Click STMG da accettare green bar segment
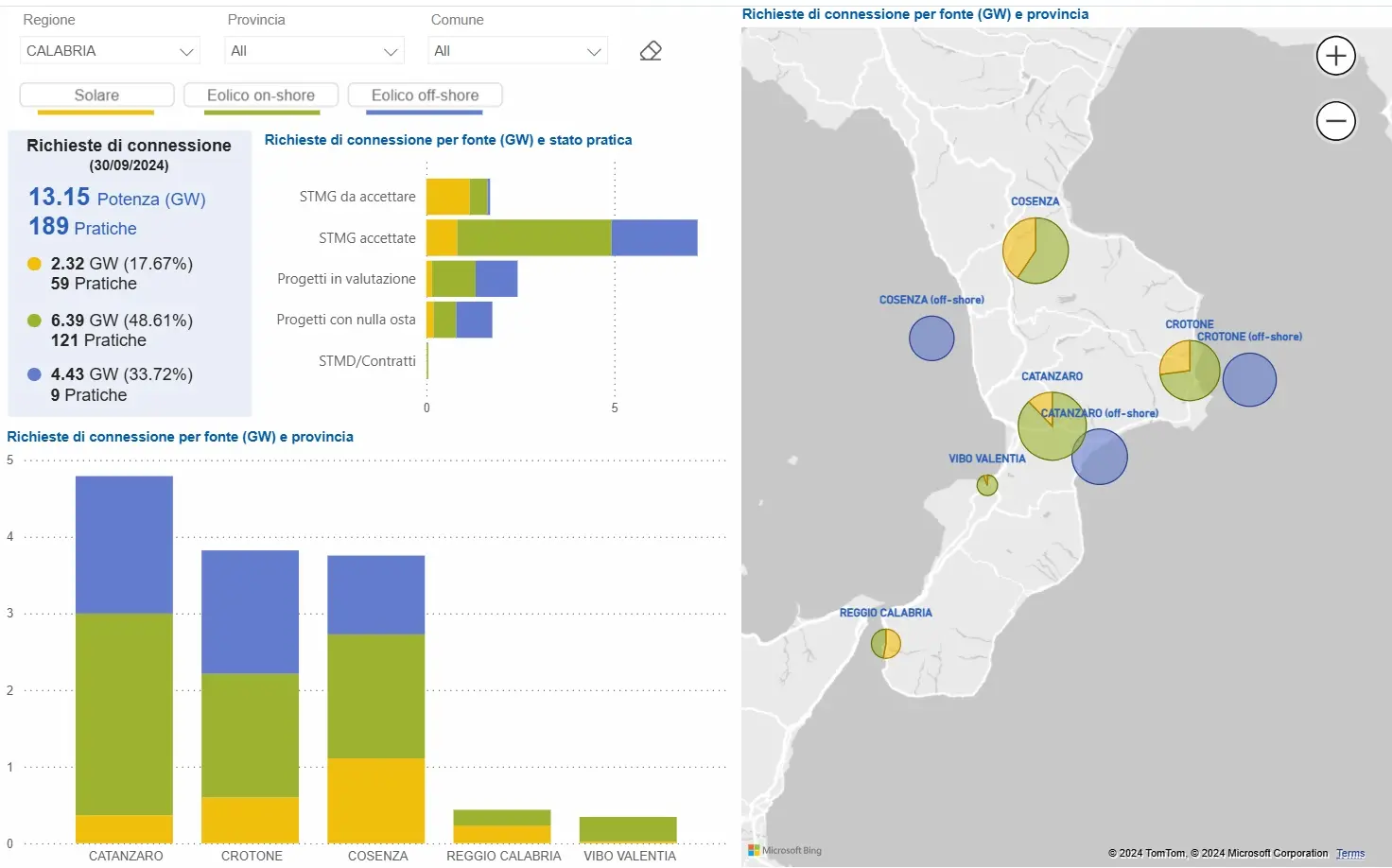The height and width of the screenshot is (868, 1392). [x=478, y=197]
